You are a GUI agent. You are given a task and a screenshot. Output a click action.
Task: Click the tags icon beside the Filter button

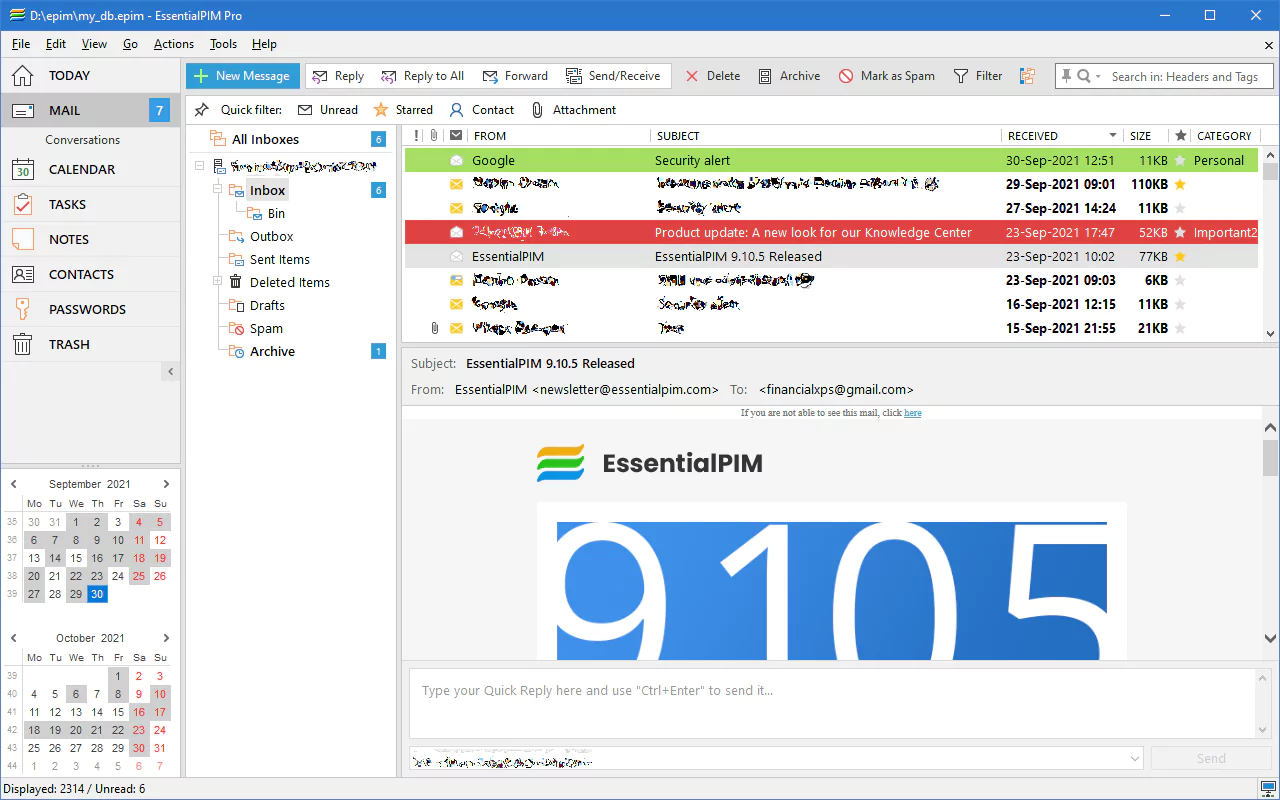(1027, 75)
